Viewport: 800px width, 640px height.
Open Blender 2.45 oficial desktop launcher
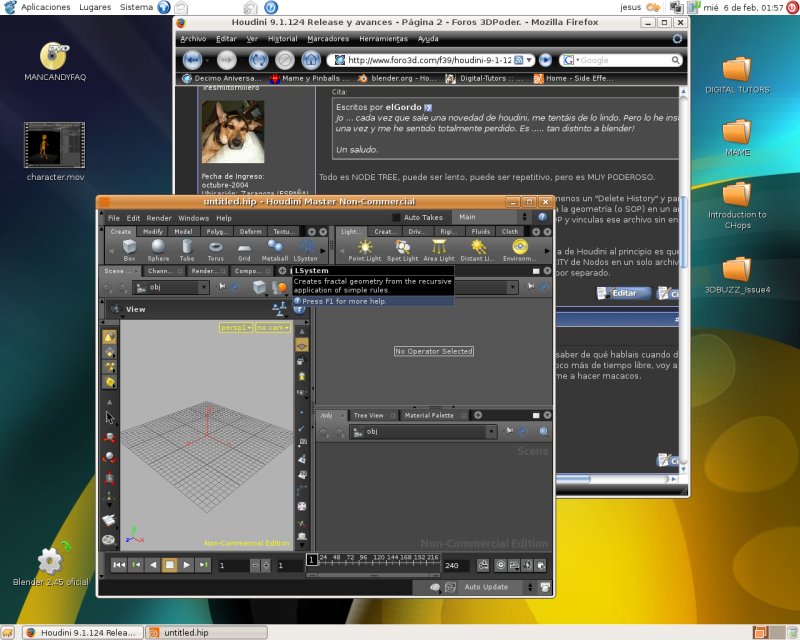point(51,565)
